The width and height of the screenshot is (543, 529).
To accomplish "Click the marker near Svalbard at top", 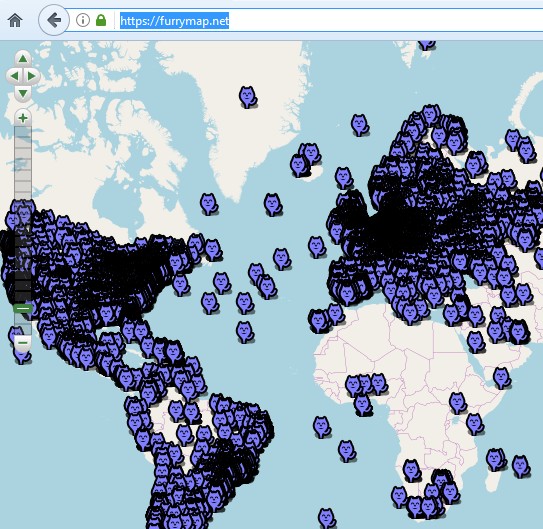I will tap(427, 45).
